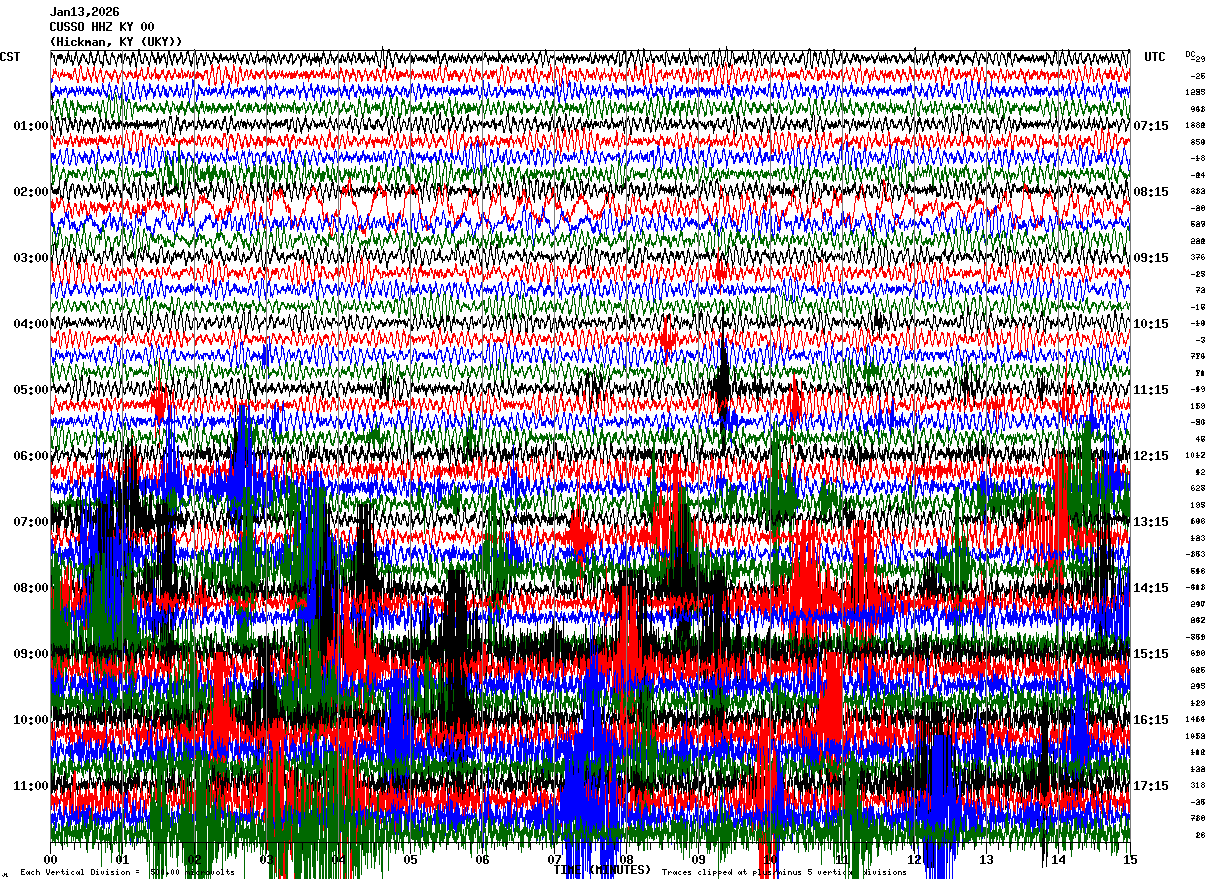Screen dimensions: 1210x886
Task: Select the CST time label "08:00"
Action: click(x=31, y=588)
